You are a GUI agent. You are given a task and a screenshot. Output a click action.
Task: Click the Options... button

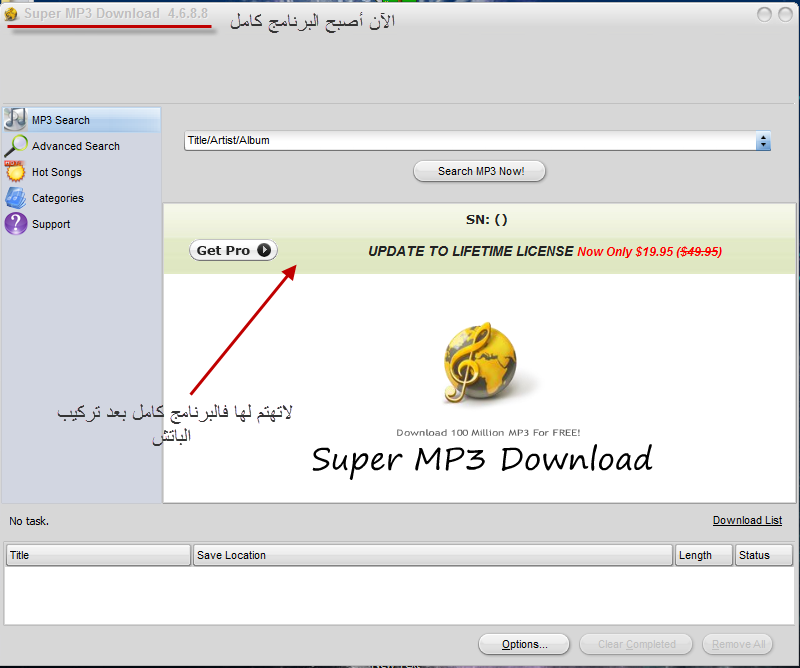(524, 644)
